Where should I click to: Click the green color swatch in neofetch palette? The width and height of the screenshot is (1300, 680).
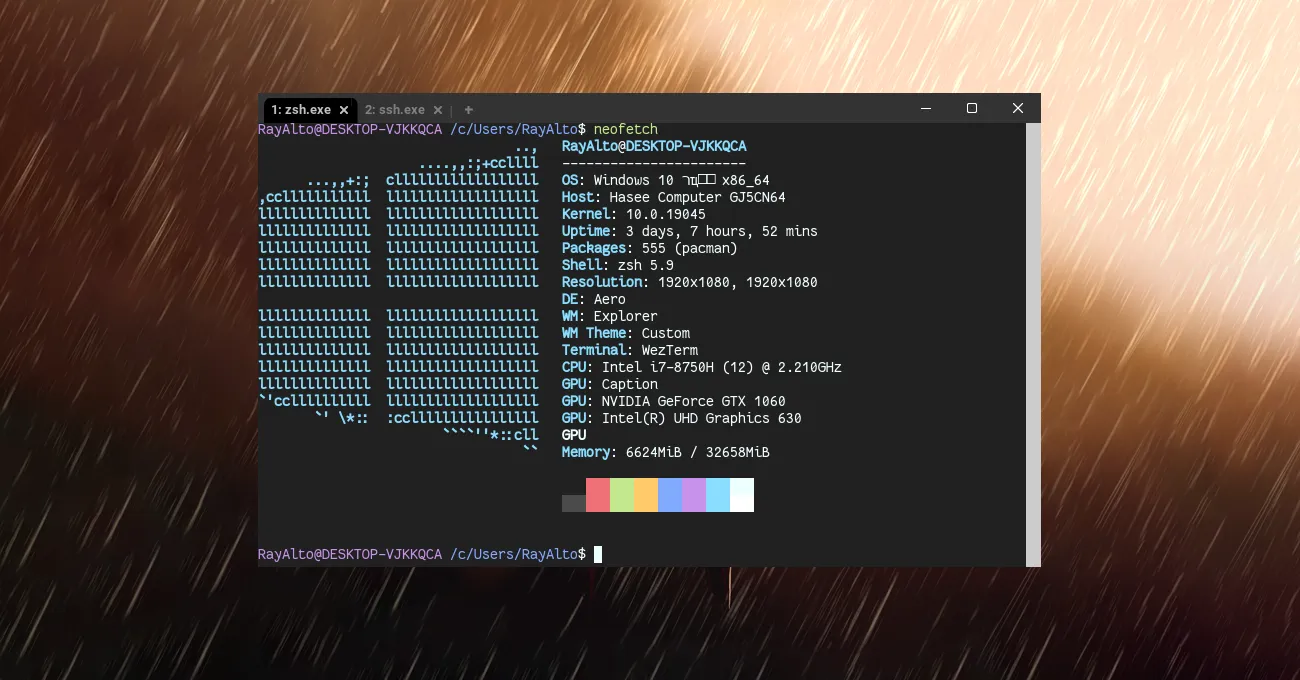621,494
